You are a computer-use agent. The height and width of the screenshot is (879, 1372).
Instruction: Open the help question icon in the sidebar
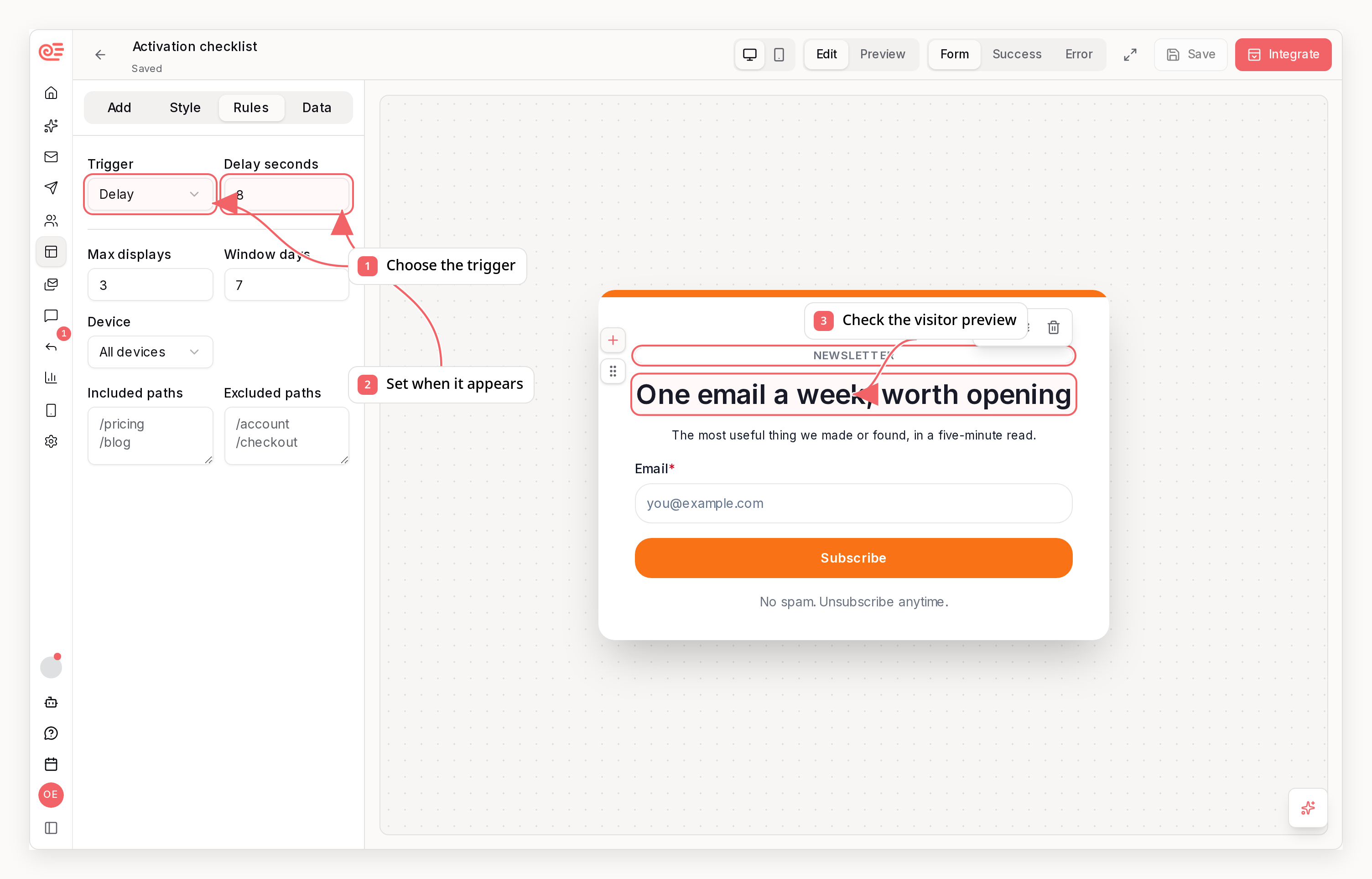click(51, 733)
